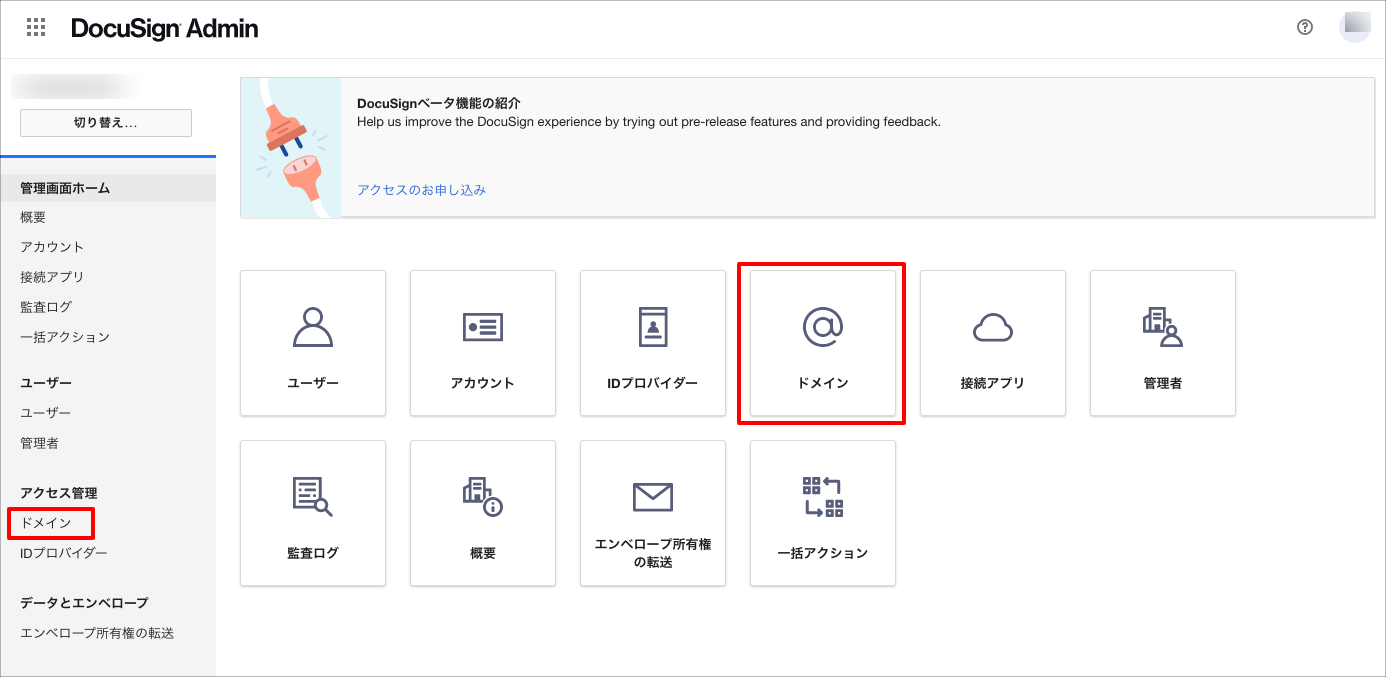
Task: Open エンベロープ所有権の転送 in the sidebar
Action: click(97, 633)
